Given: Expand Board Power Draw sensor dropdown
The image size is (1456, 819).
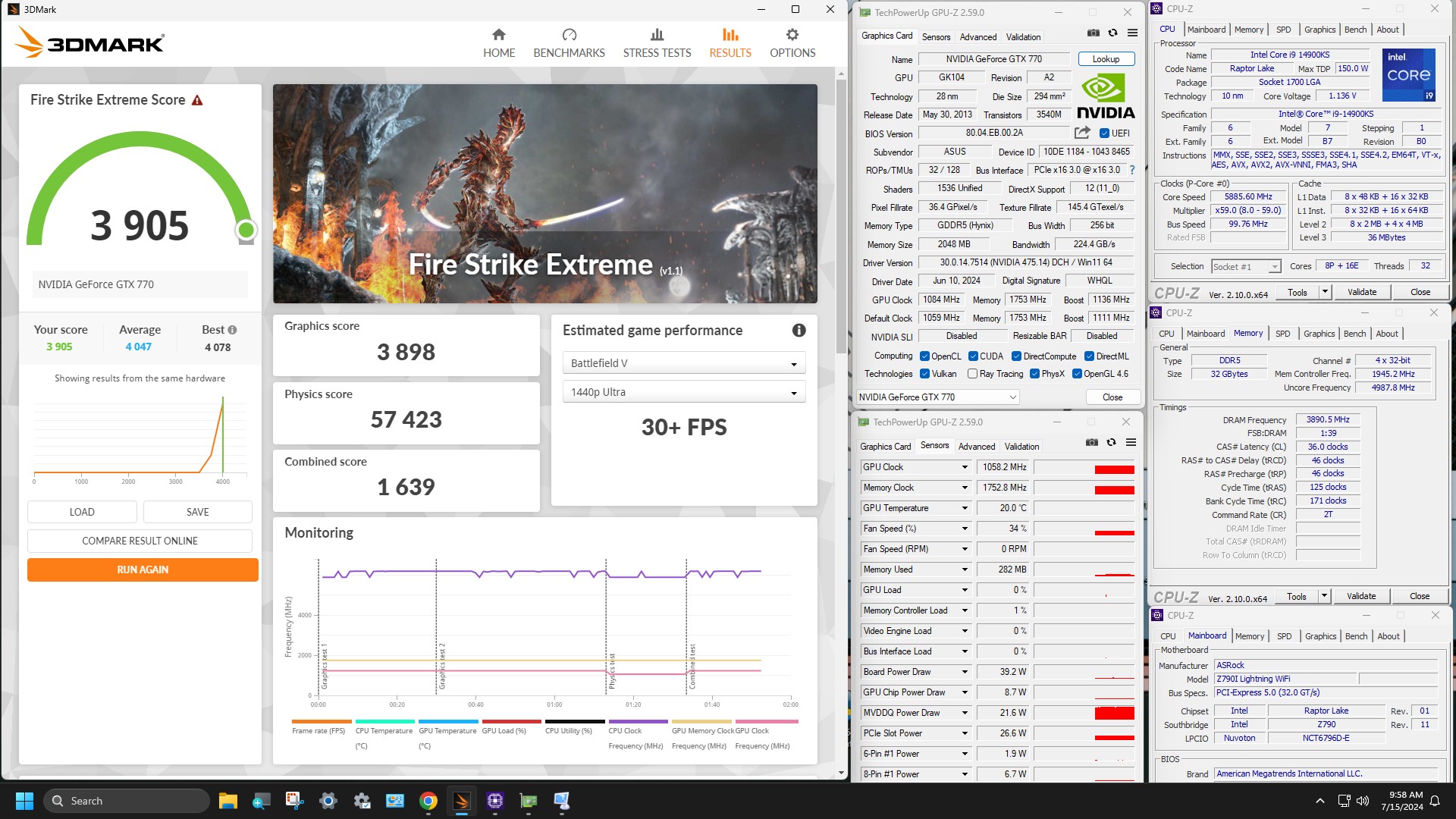Looking at the screenshot, I should [x=965, y=672].
